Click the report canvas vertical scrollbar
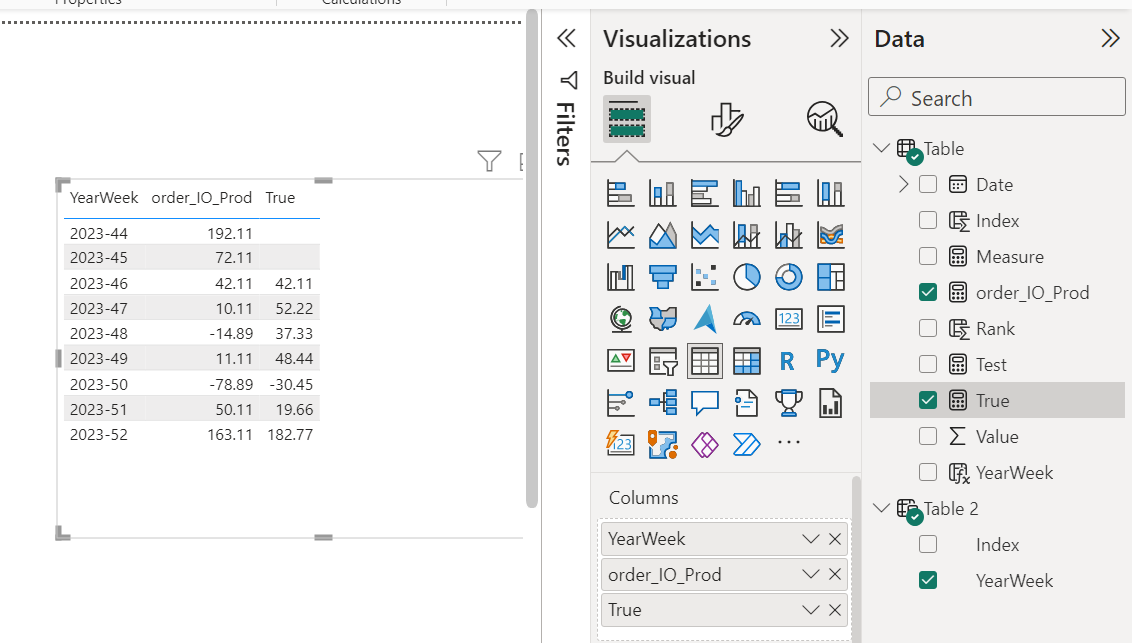 pos(532,260)
